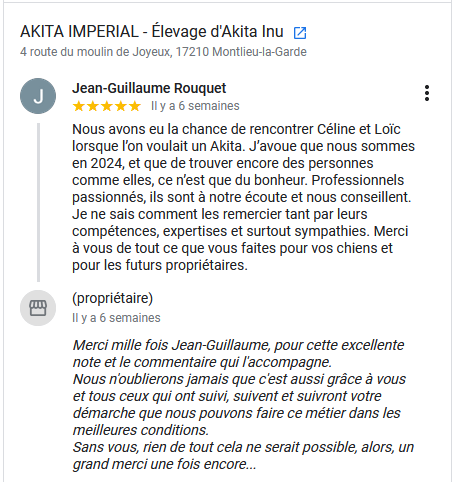Click the reply sentence "Sans vous, rien de tout cela"

point(243,456)
